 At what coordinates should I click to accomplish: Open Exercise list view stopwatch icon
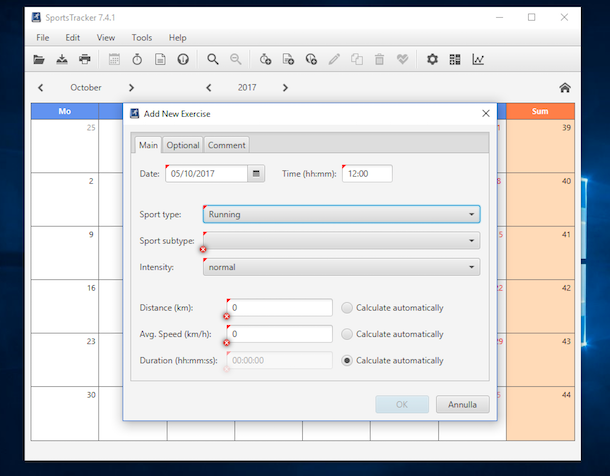click(x=137, y=60)
